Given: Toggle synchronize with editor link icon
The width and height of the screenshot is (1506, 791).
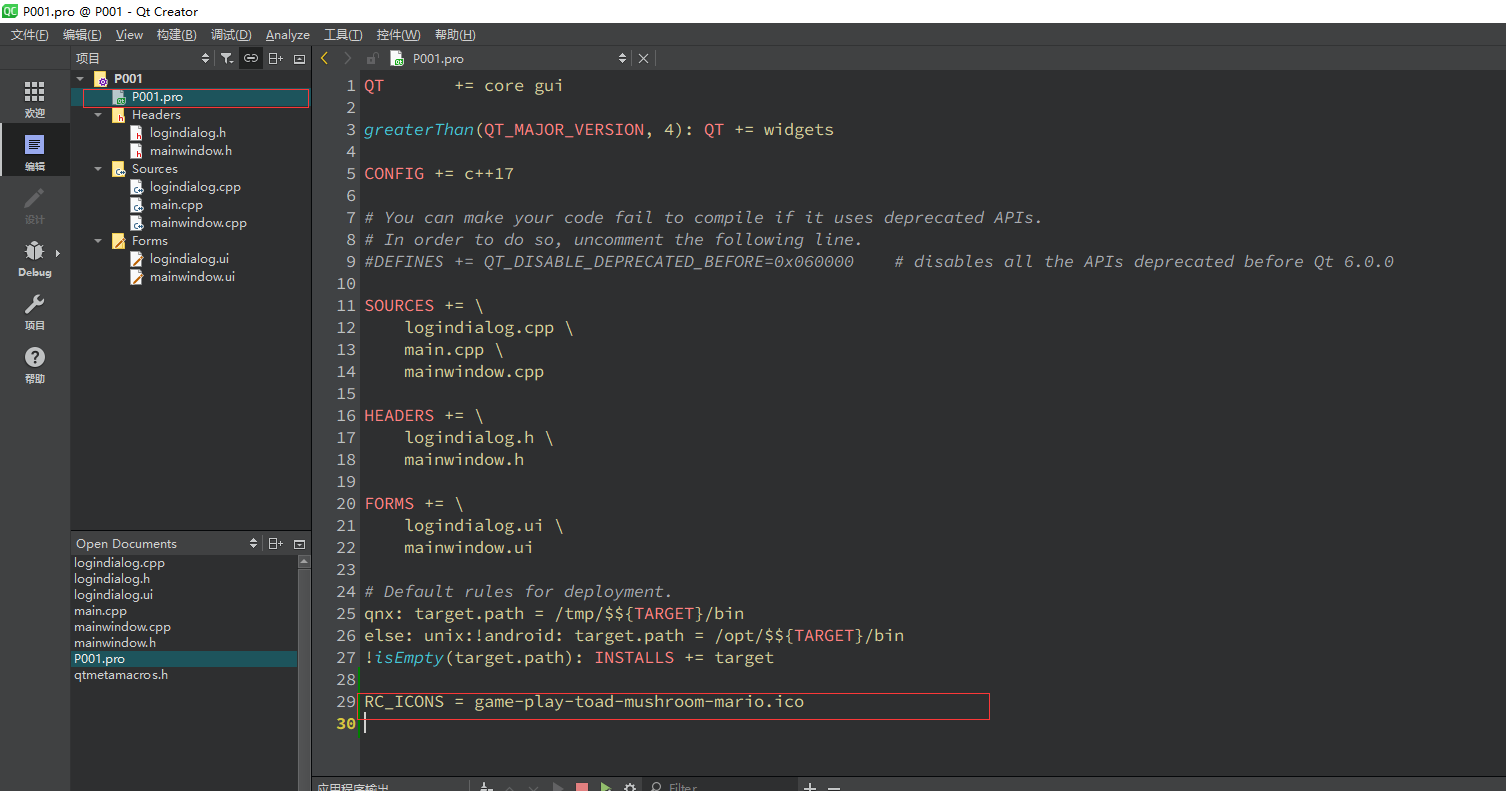Looking at the screenshot, I should [x=251, y=58].
